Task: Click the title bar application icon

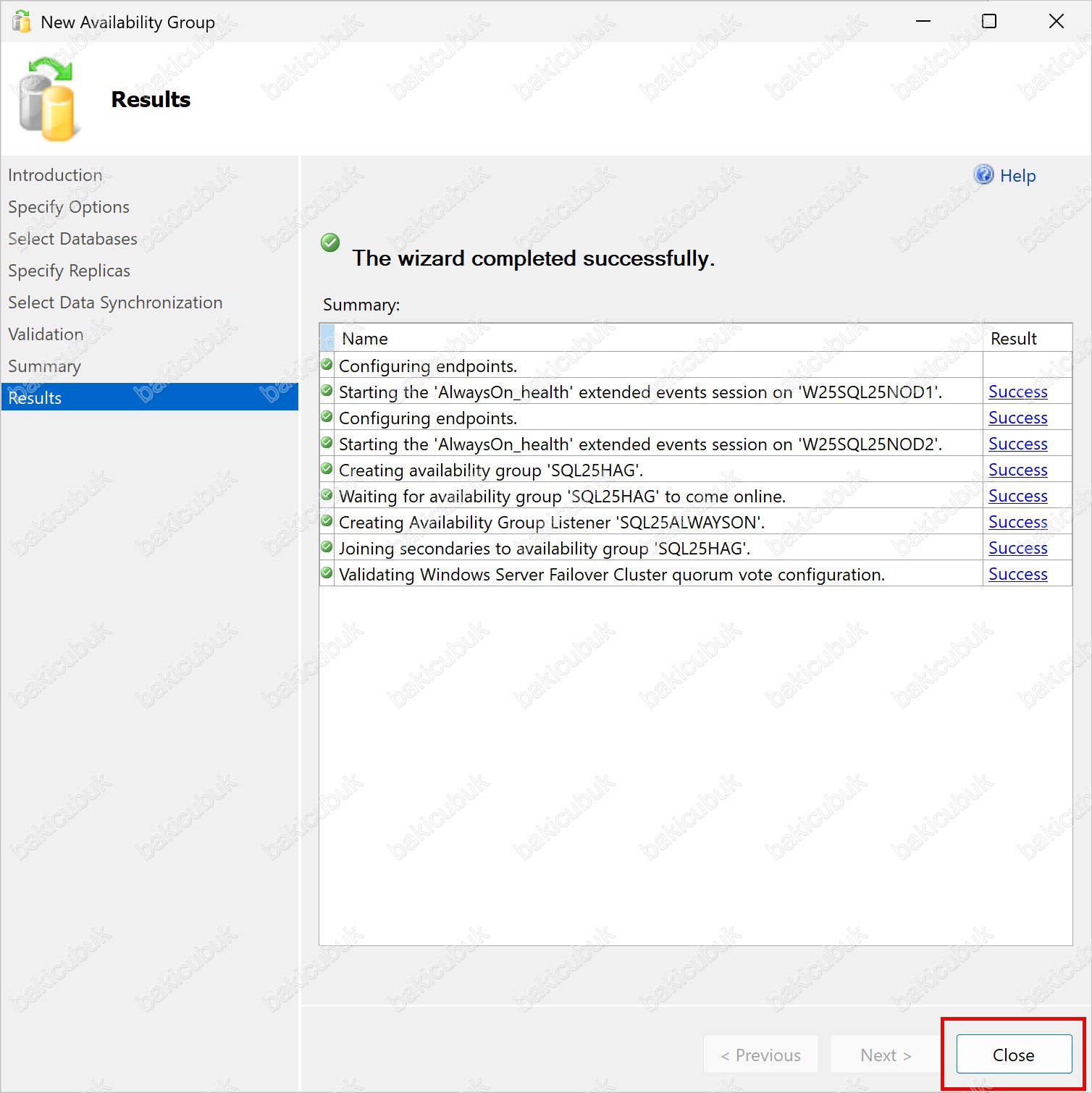Action: pos(22,22)
